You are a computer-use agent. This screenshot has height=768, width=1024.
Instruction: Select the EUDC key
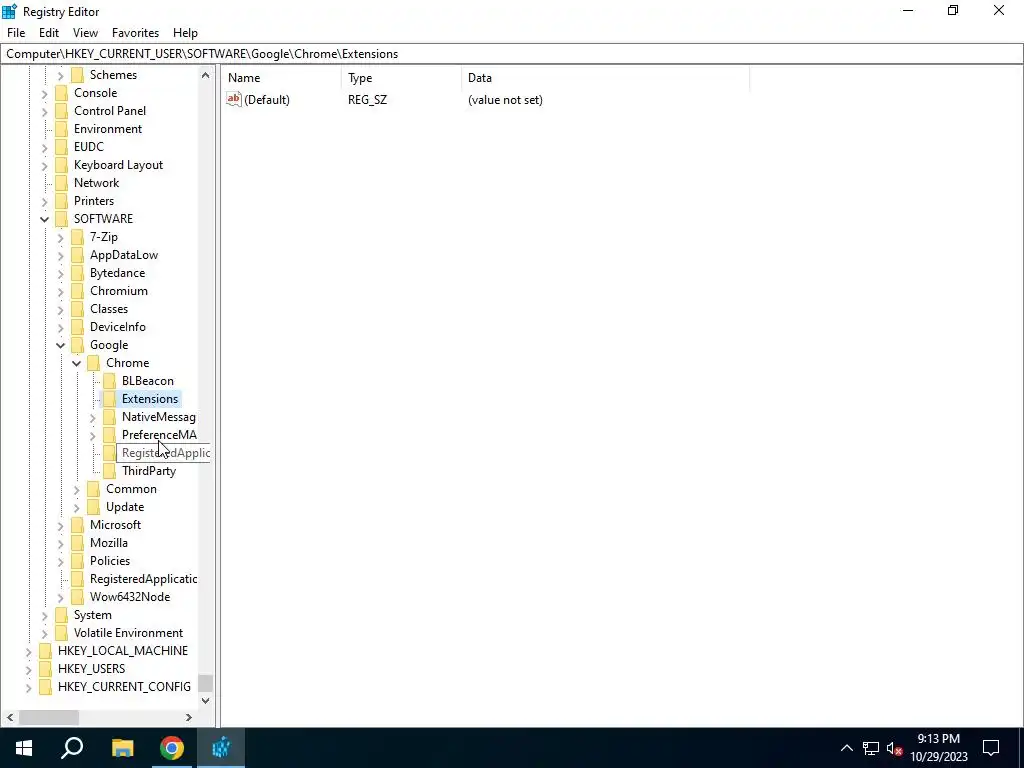pos(89,147)
